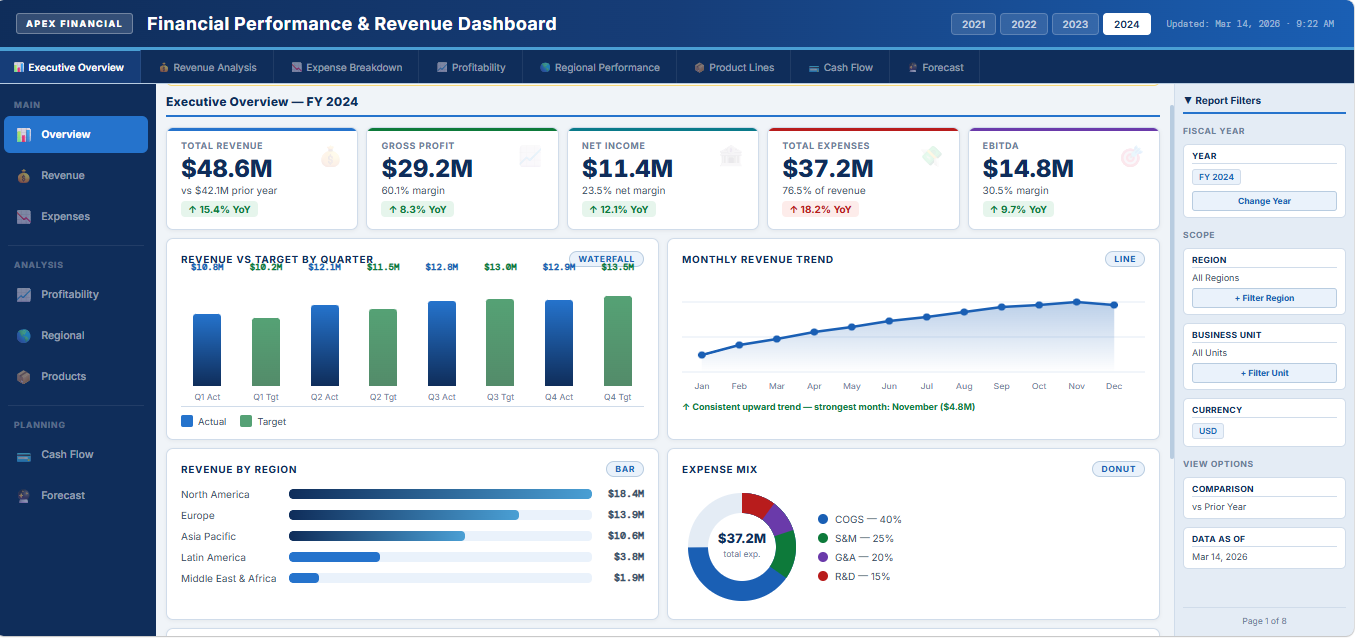Click the red 18.2% YoY expenses badge
1356x639 pixels.
click(820, 209)
